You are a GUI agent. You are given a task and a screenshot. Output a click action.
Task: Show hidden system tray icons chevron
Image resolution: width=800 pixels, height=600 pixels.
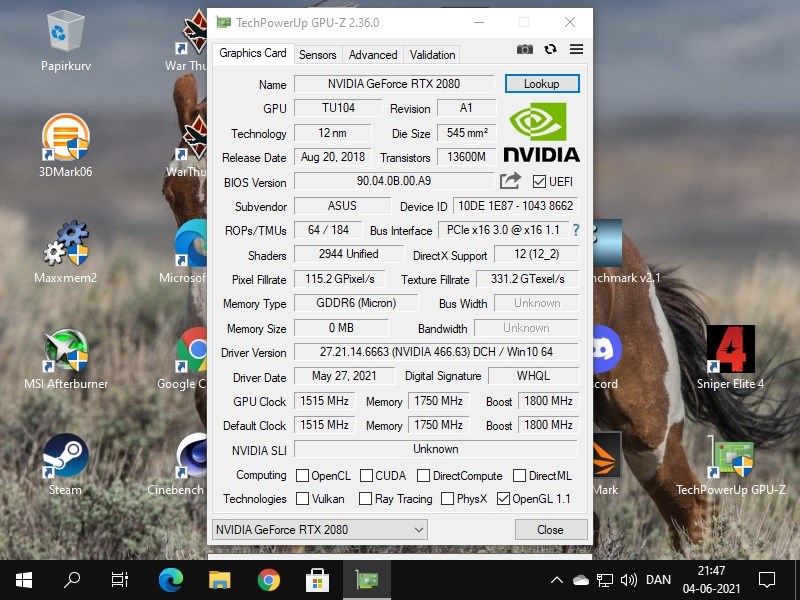pyautogui.click(x=557, y=580)
